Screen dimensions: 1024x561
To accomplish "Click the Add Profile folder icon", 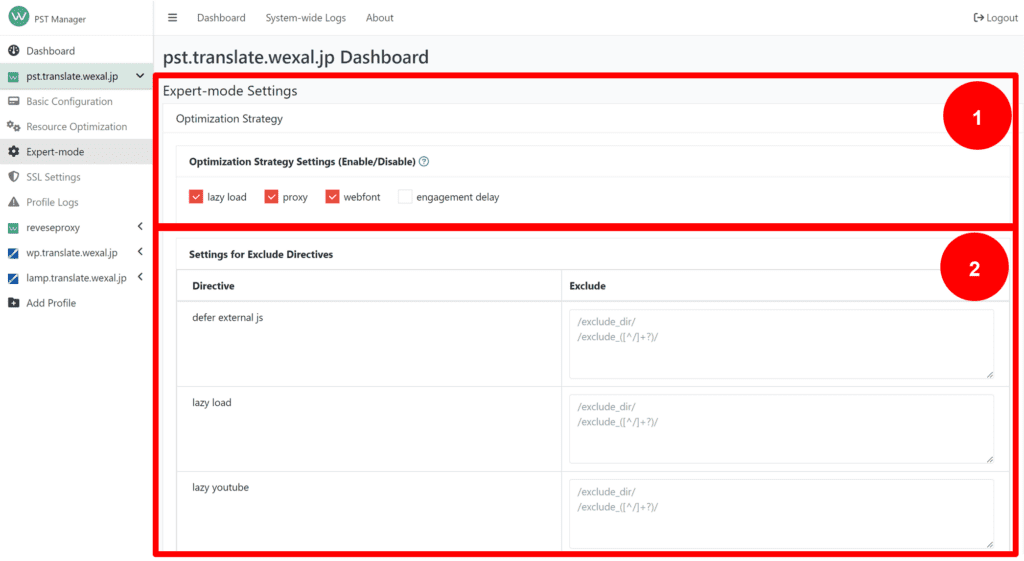I will coord(13,303).
